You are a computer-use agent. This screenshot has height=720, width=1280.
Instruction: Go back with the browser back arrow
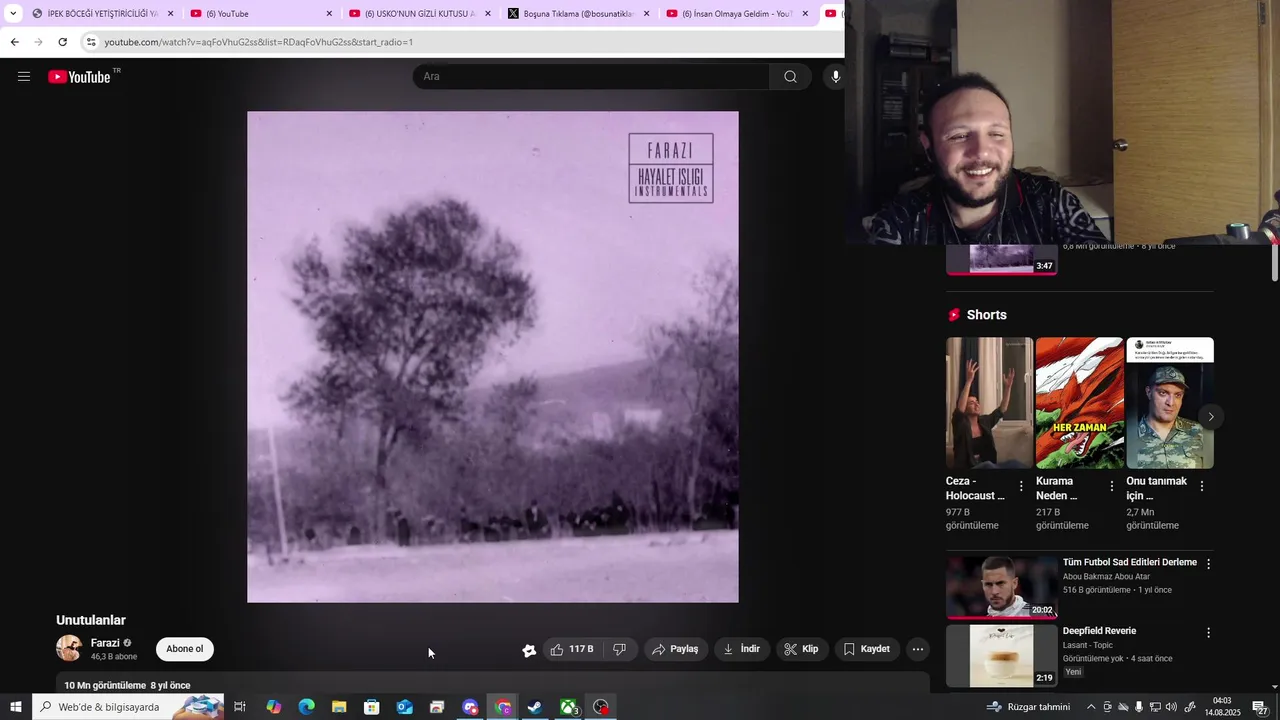point(14,42)
